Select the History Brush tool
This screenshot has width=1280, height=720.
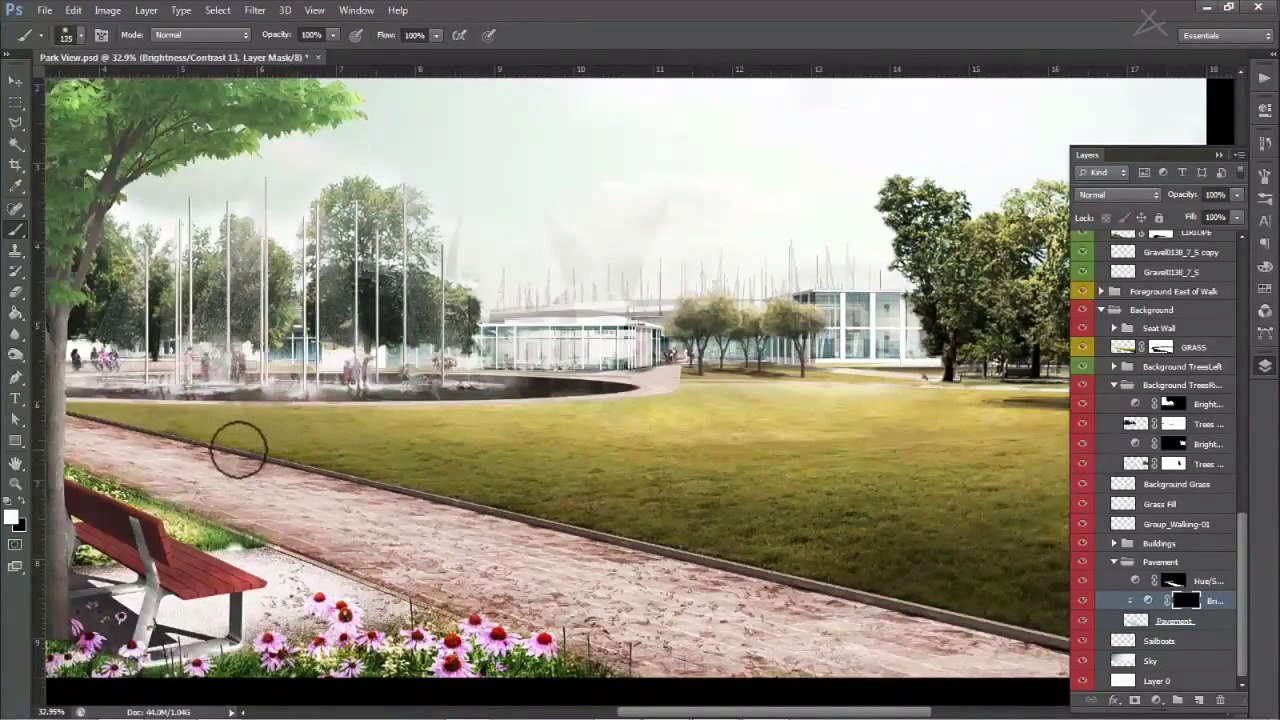[x=15, y=271]
